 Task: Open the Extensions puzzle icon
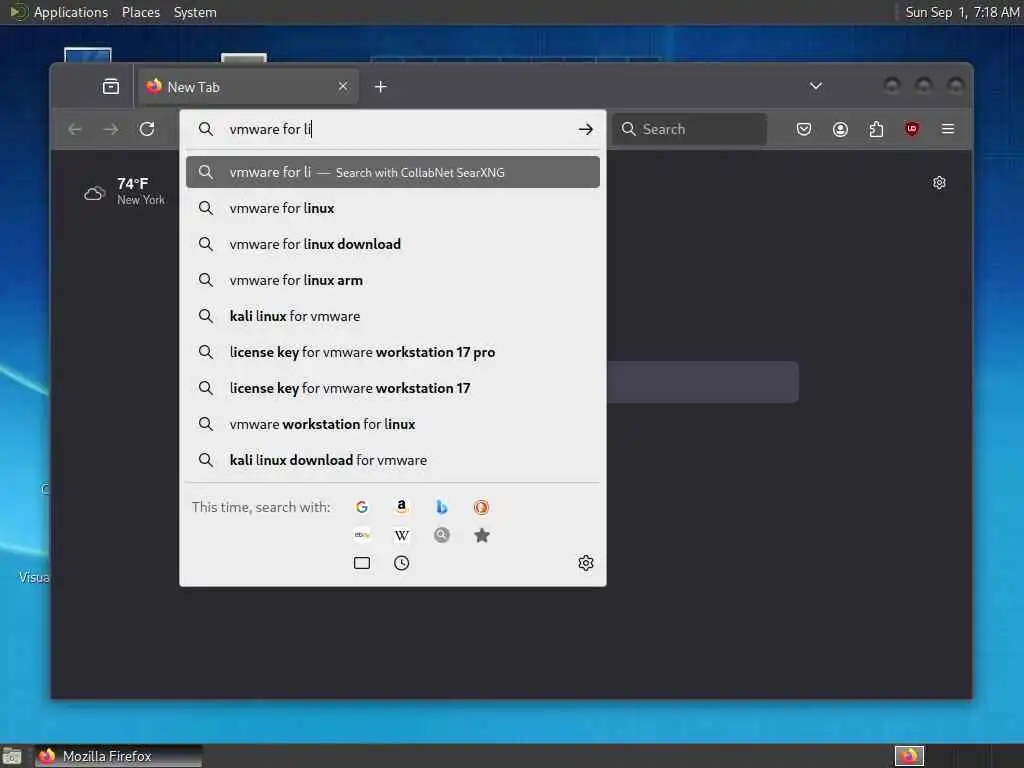pyautogui.click(x=876, y=129)
